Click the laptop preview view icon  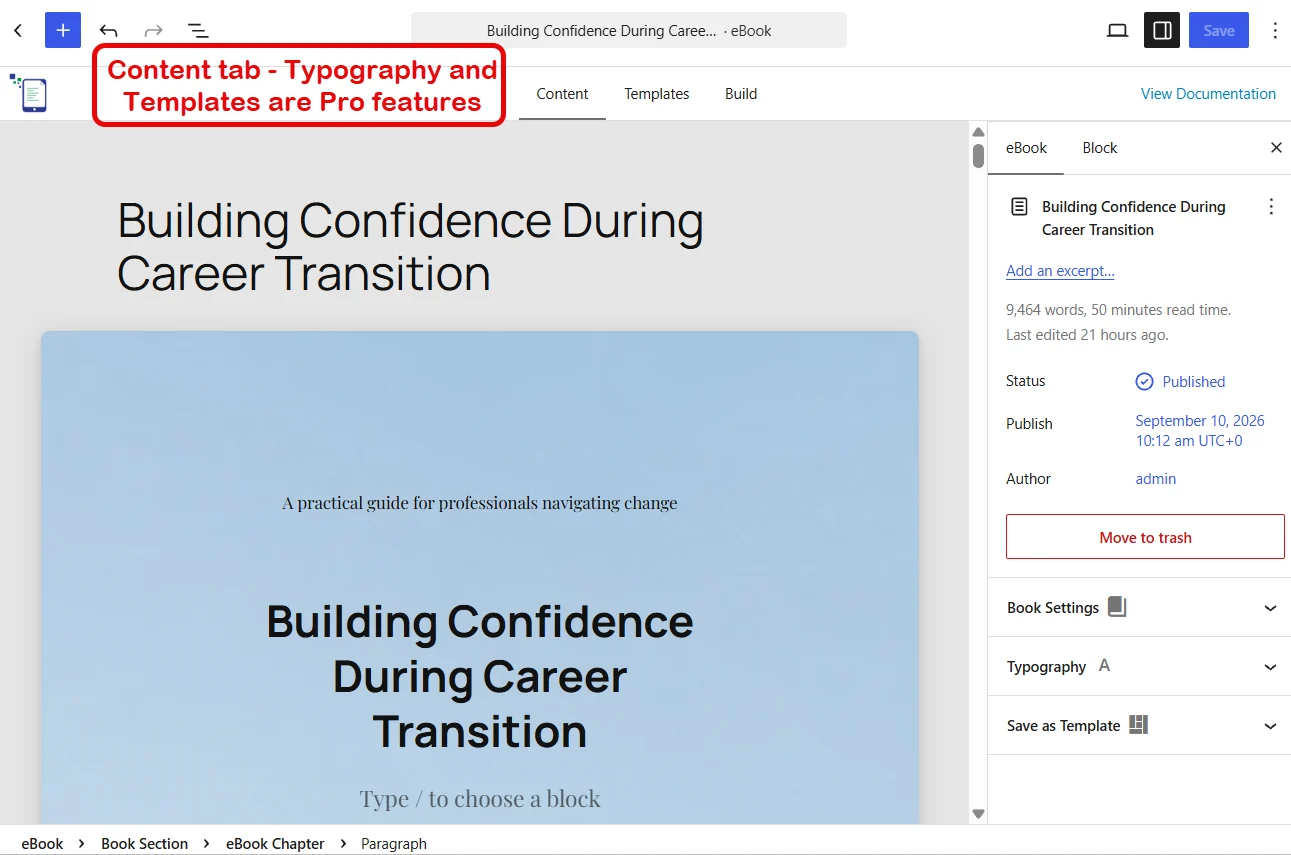click(1118, 31)
